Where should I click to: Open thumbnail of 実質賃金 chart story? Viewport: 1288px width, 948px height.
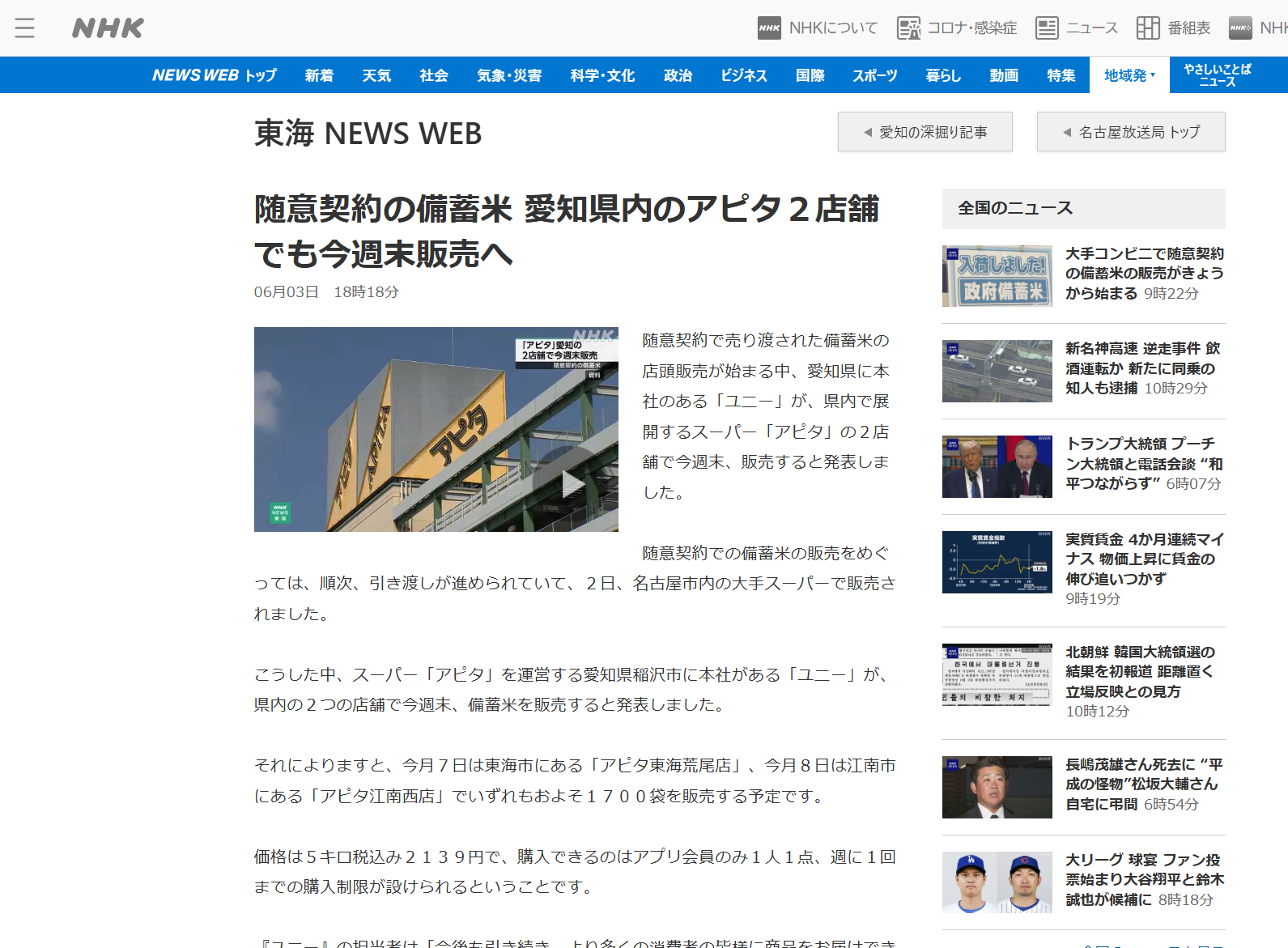(997, 562)
